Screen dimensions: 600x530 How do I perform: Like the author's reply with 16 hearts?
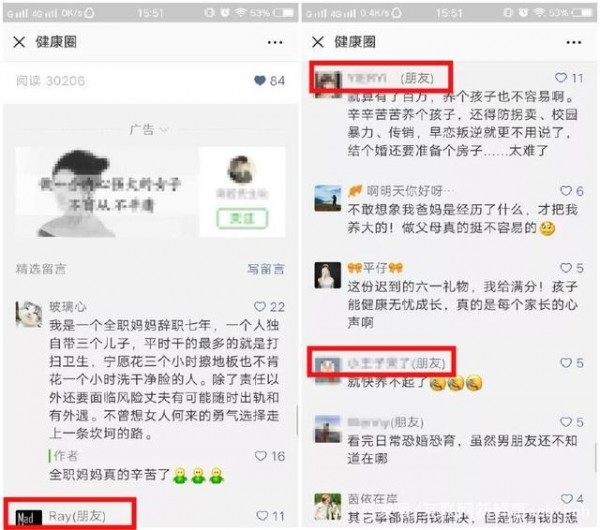coord(261,456)
